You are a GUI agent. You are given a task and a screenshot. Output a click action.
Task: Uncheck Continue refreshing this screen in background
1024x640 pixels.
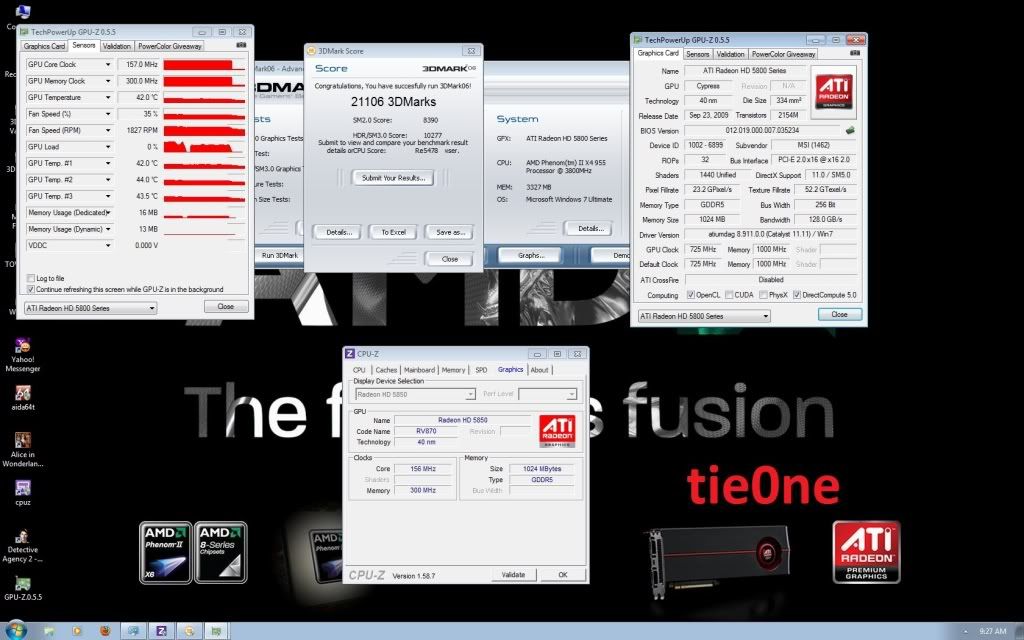click(x=31, y=289)
